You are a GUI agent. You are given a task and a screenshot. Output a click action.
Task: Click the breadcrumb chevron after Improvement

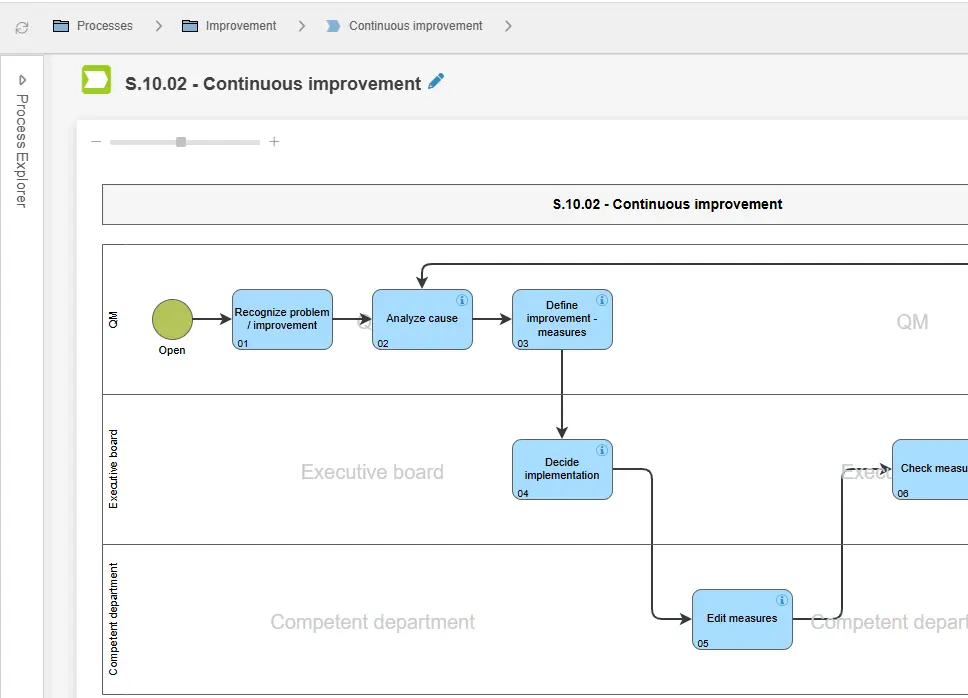click(301, 25)
